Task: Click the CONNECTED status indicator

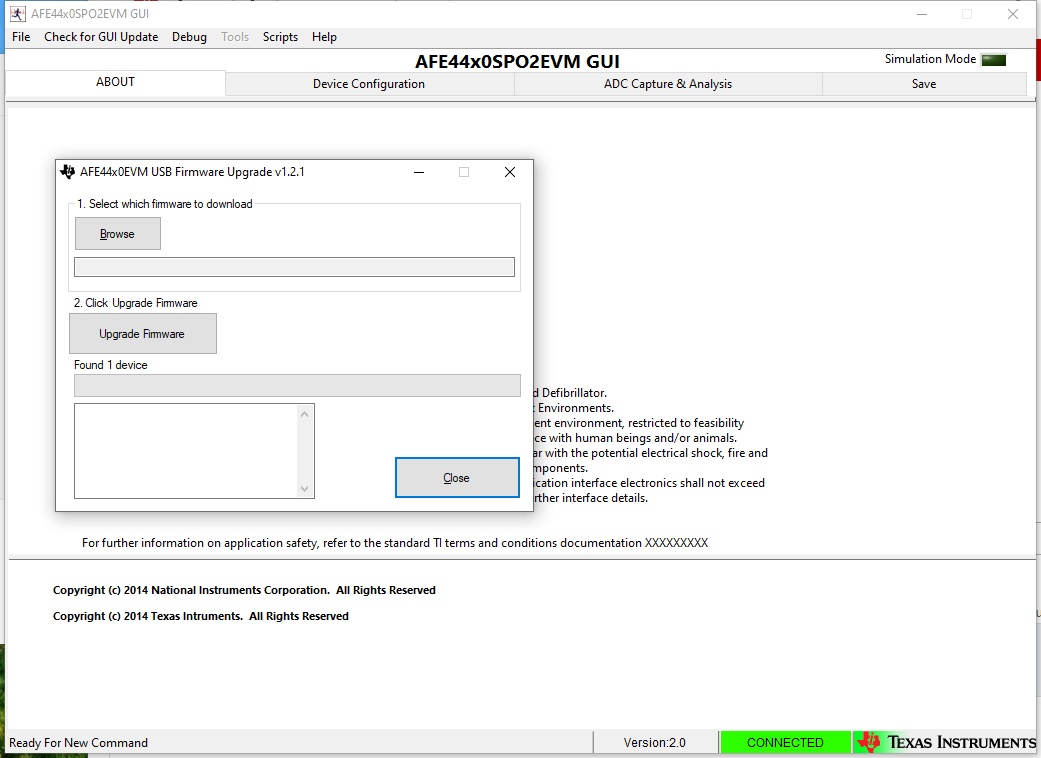Action: 785,743
